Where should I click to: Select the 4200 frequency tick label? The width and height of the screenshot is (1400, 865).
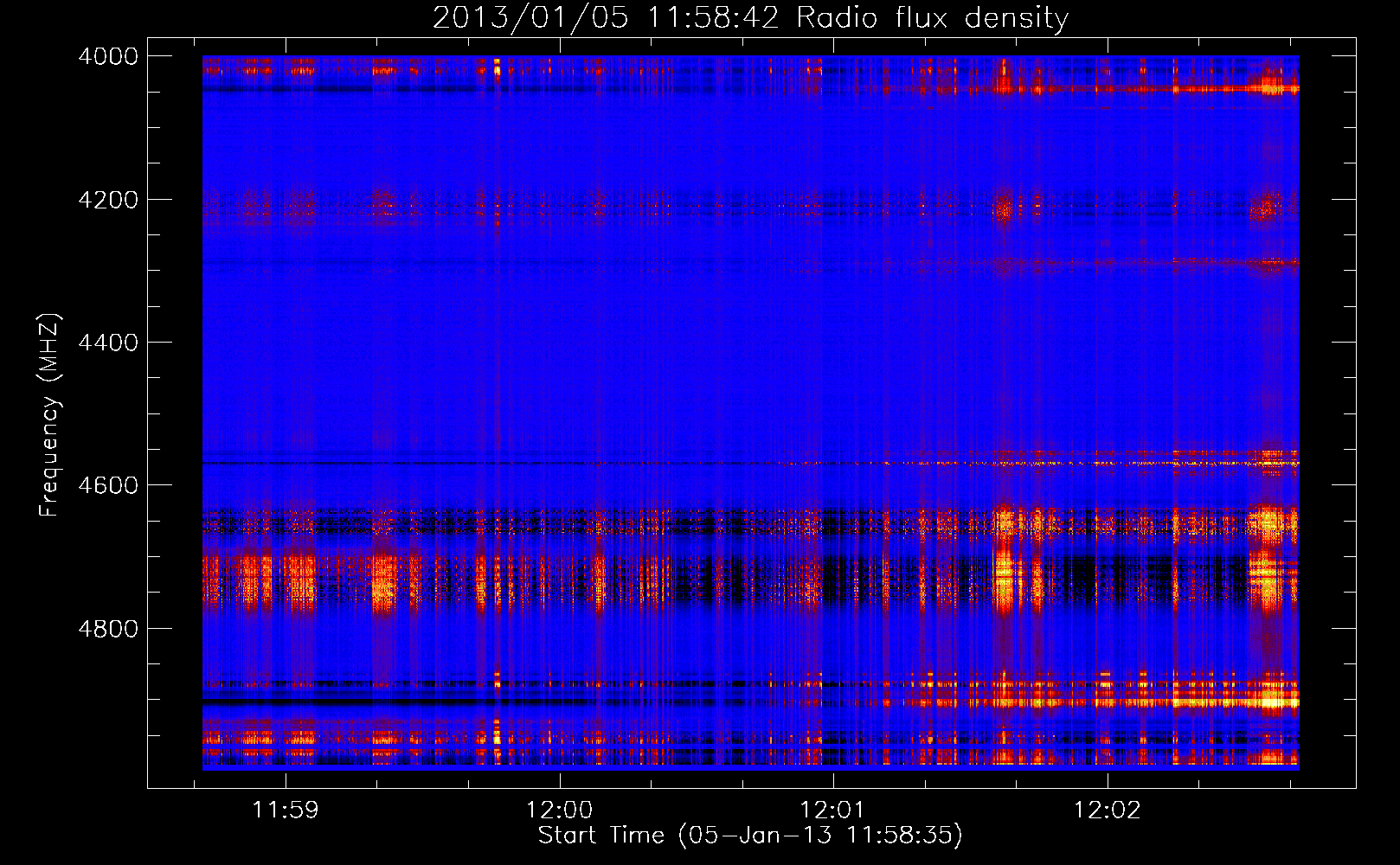tap(108, 200)
